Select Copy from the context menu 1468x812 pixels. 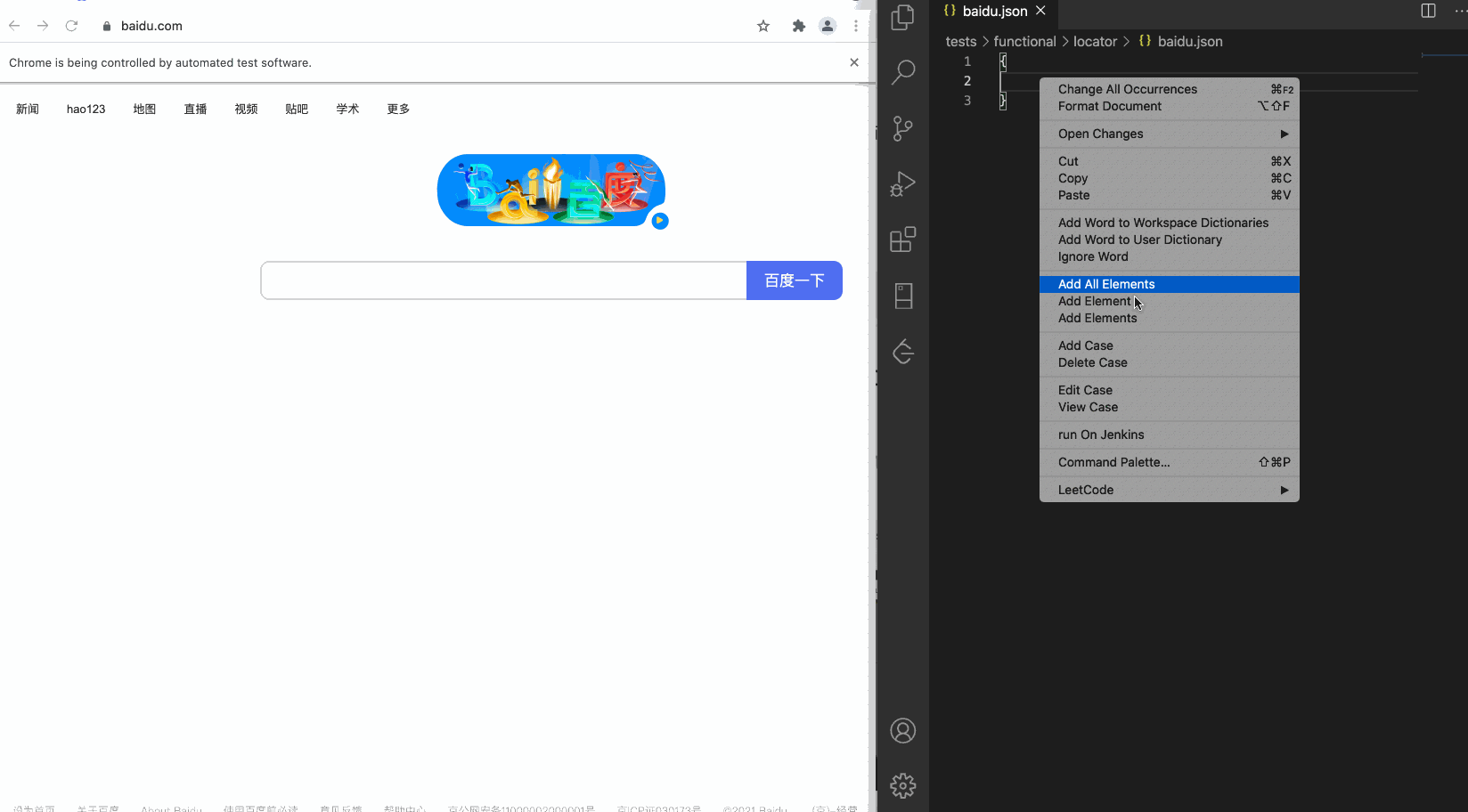pos(1170,178)
